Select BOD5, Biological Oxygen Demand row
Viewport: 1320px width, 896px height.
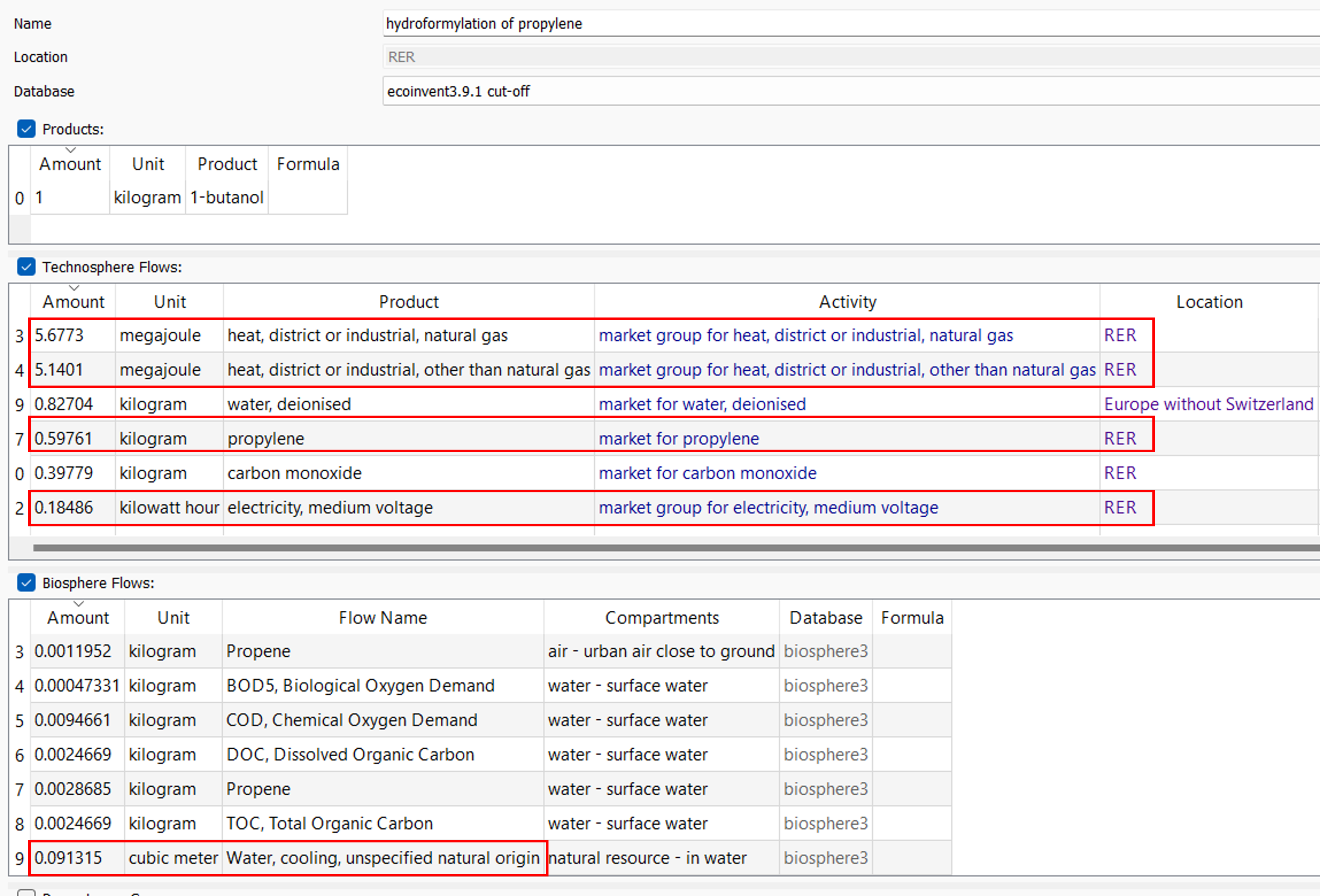pos(383,686)
